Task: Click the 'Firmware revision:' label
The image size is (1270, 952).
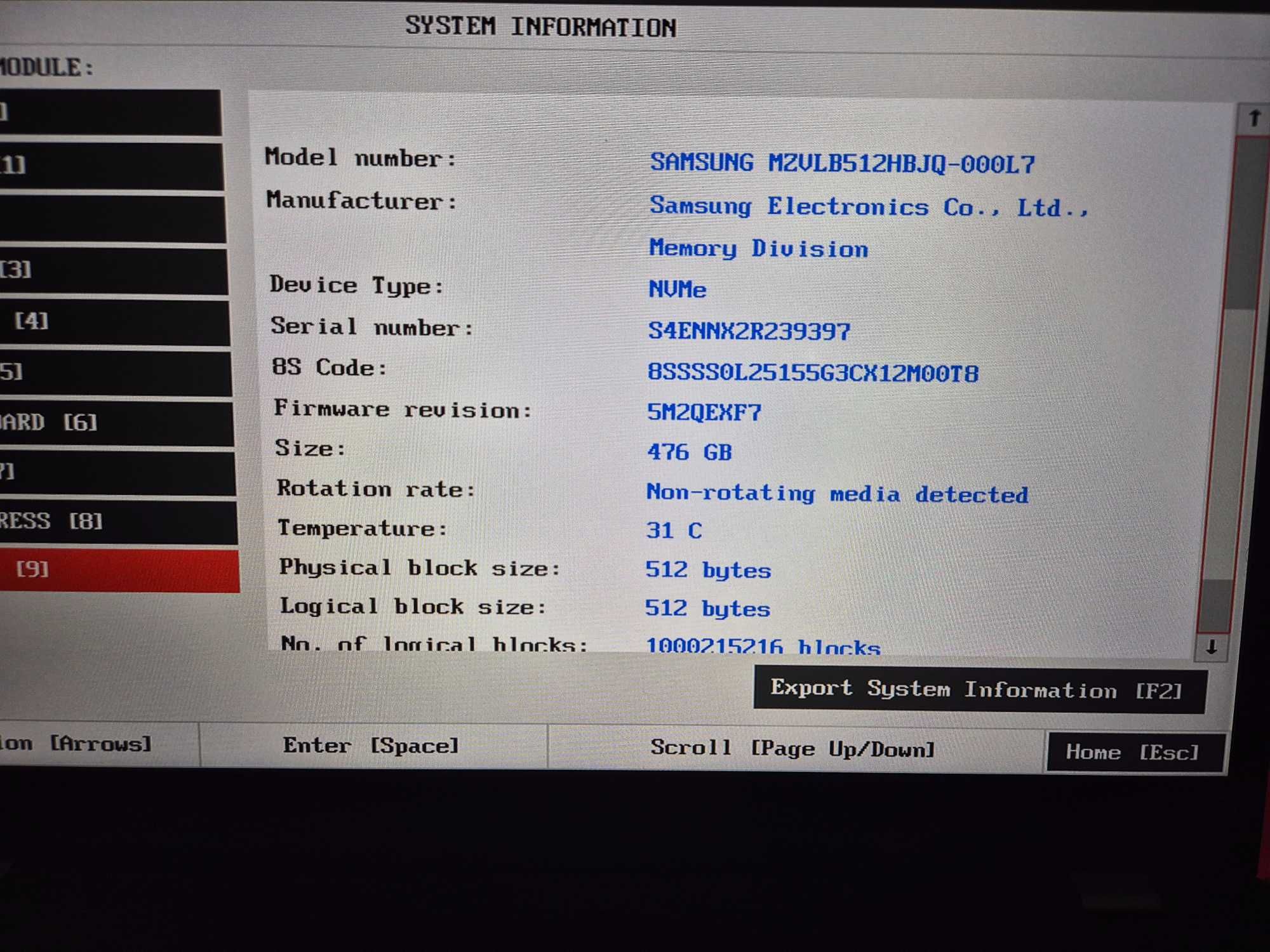Action: (x=402, y=409)
